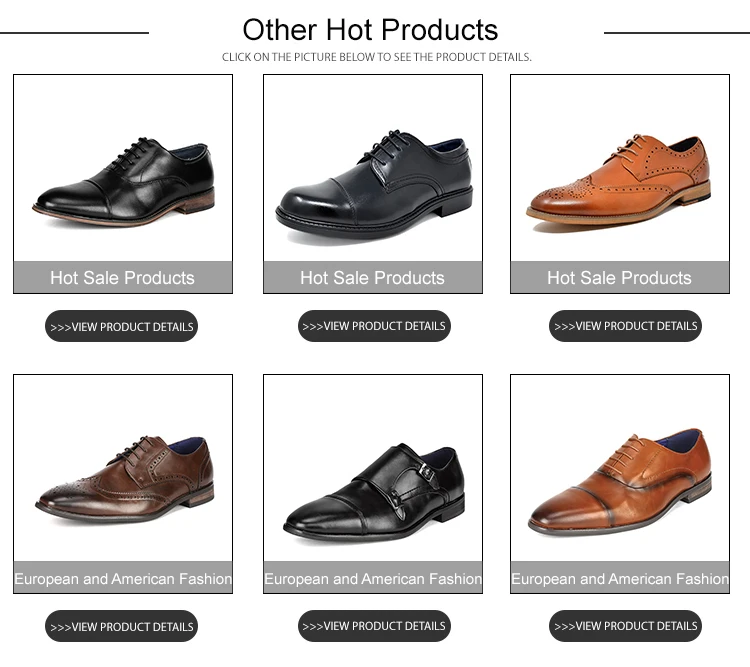Select Hot Sale Products label under black derby
This screenshot has height=667, width=750.
(373, 278)
